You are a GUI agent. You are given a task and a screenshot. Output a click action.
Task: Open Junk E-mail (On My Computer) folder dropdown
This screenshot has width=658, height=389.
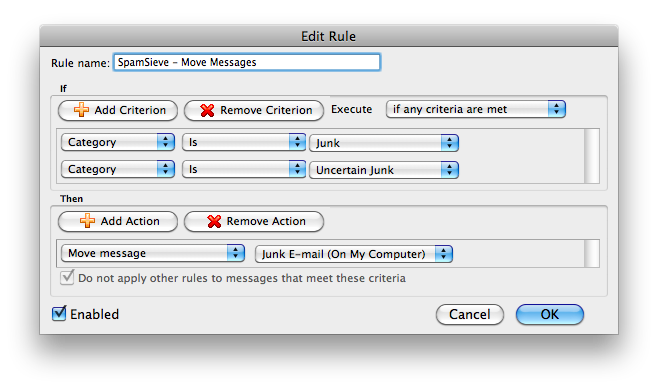tap(353, 254)
